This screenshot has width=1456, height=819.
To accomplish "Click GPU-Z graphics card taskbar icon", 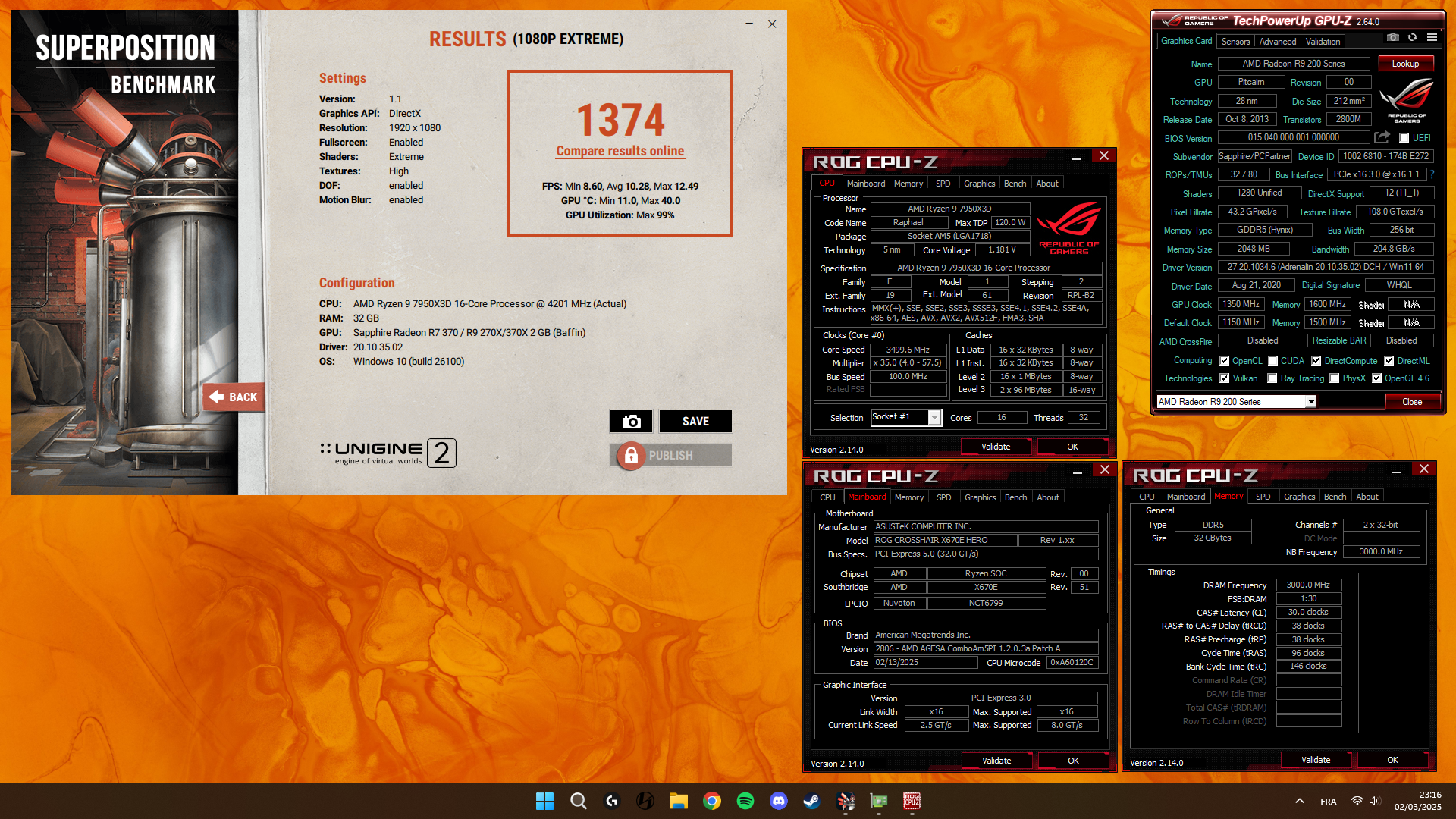I will [878, 801].
